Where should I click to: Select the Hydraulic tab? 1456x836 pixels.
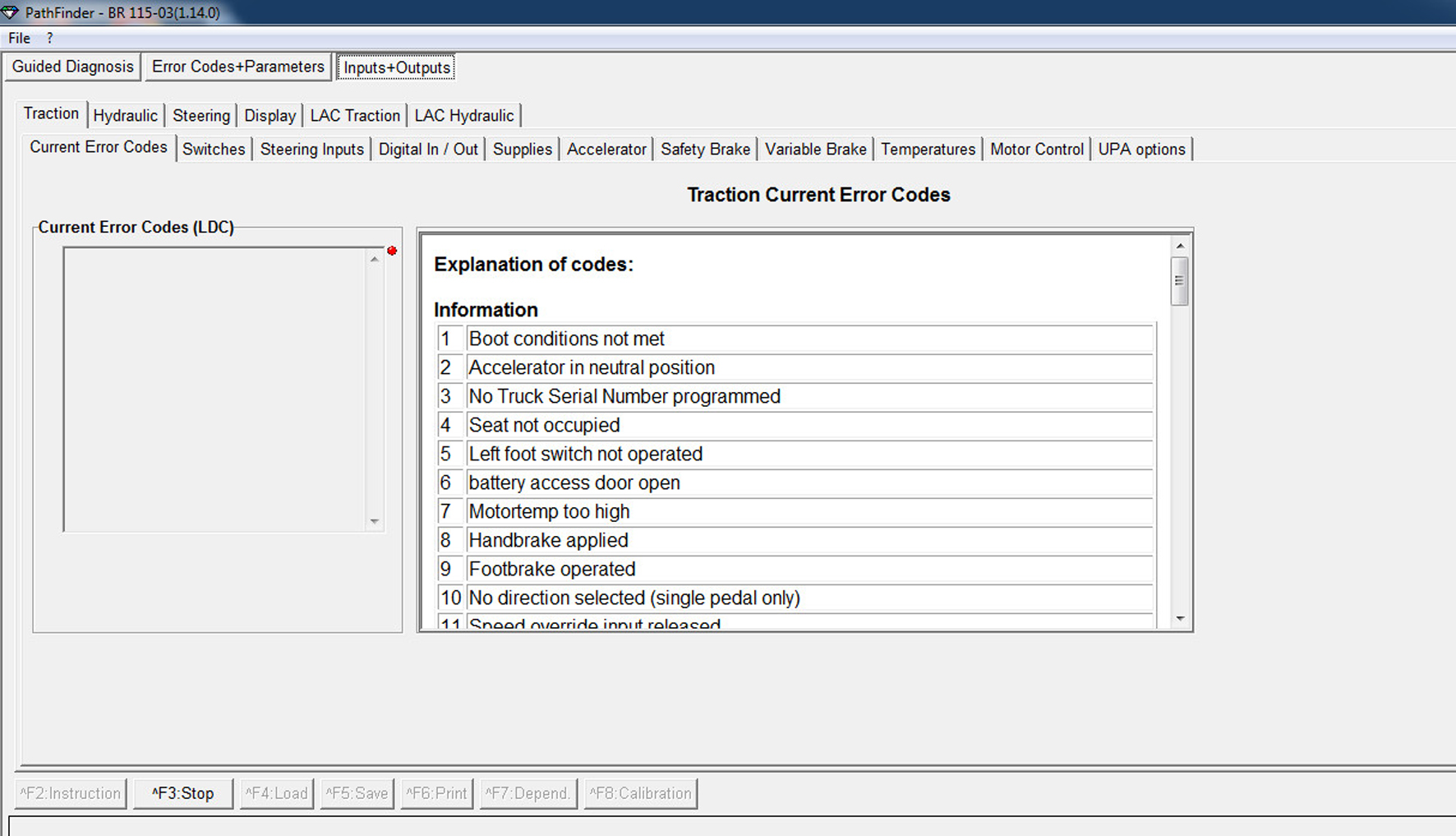[125, 116]
